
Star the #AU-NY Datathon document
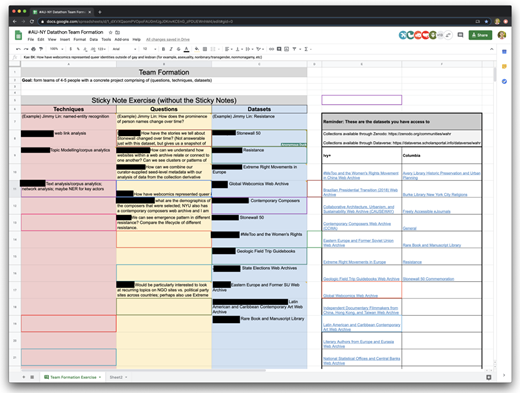110,32
